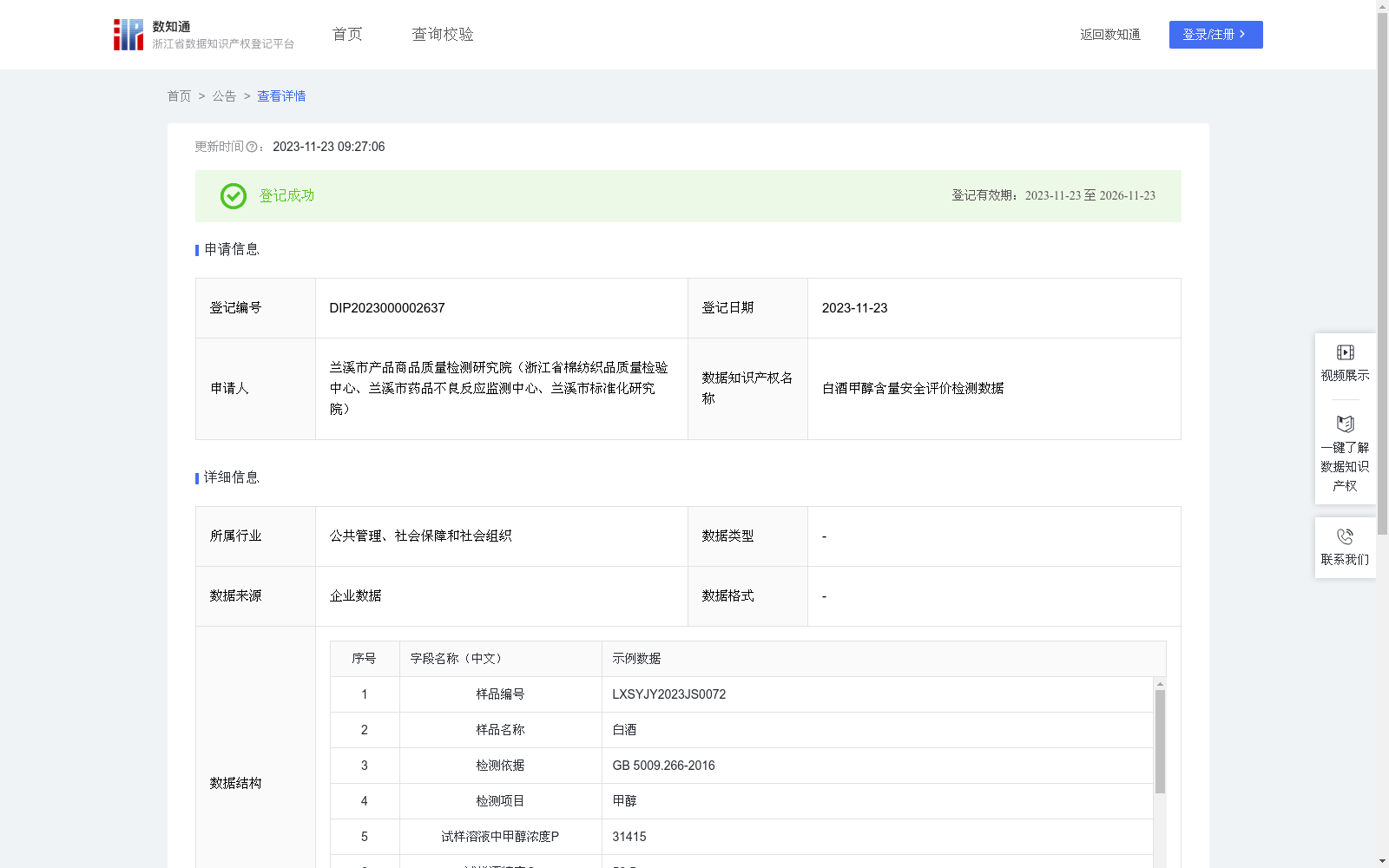This screenshot has height=868, width=1389.
Task: Click the 检测项目 field name
Action: coord(500,801)
